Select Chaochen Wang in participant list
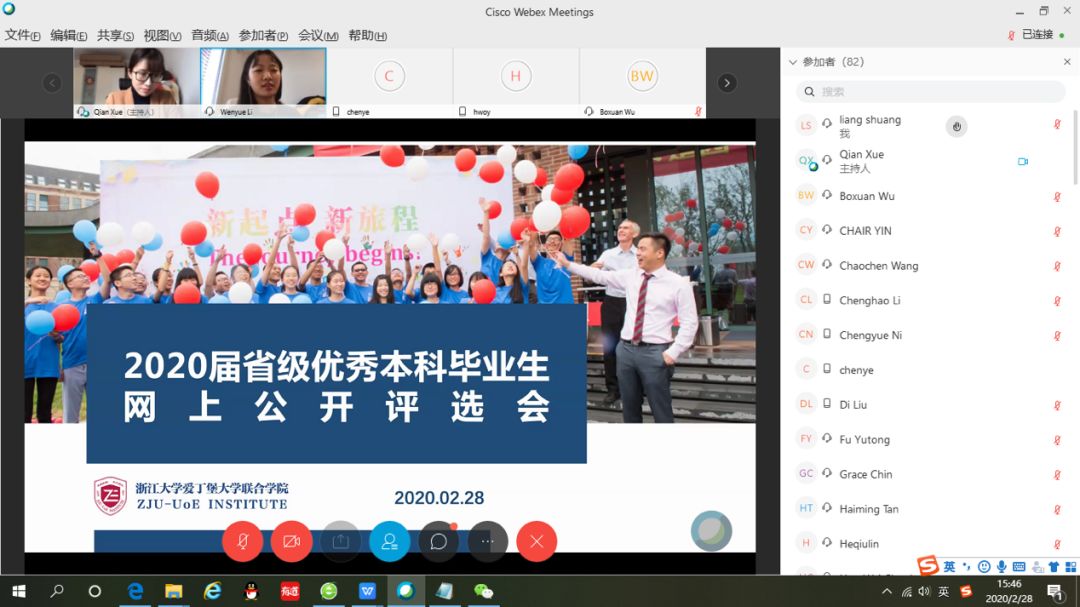This screenshot has width=1080, height=607. tap(878, 266)
